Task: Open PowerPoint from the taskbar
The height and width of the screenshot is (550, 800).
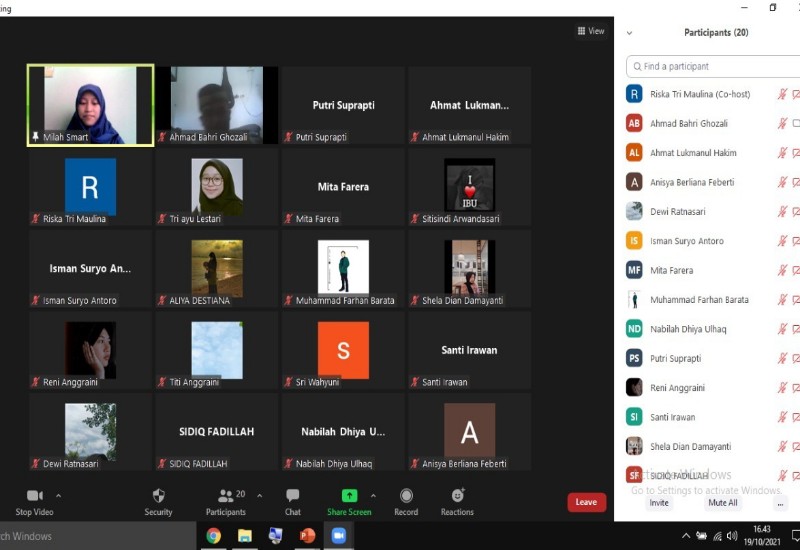Action: click(x=307, y=536)
